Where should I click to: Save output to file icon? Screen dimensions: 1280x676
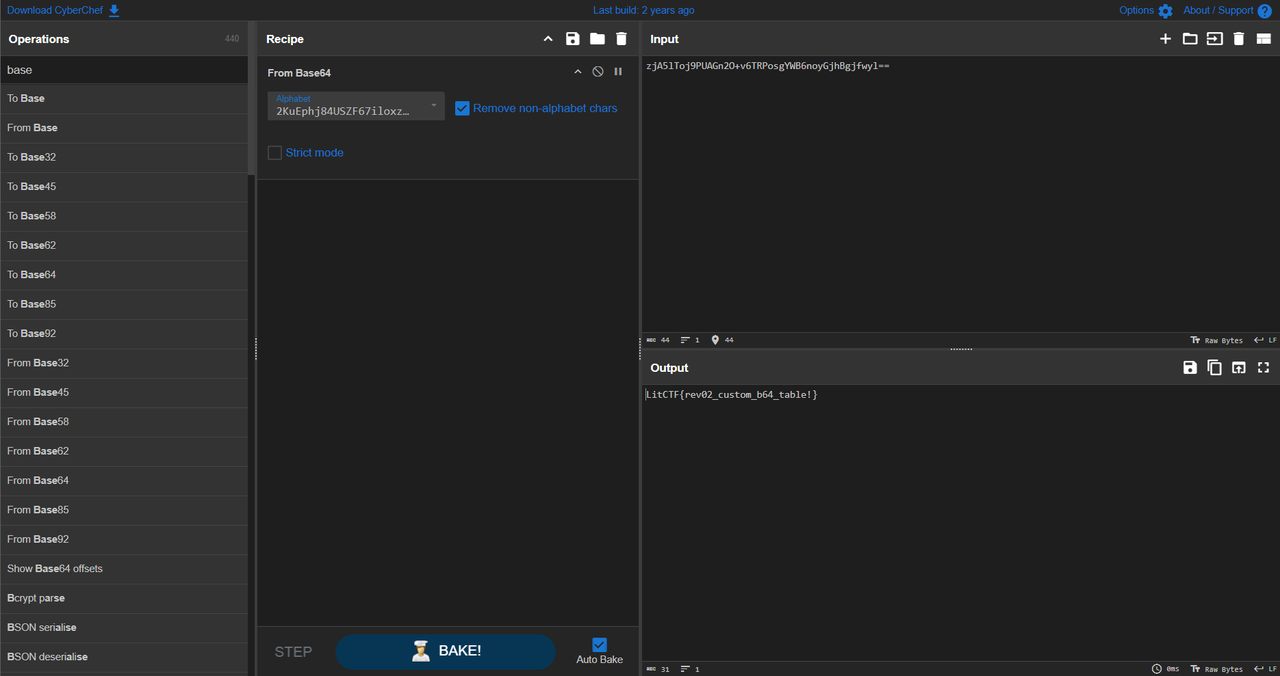point(1190,368)
